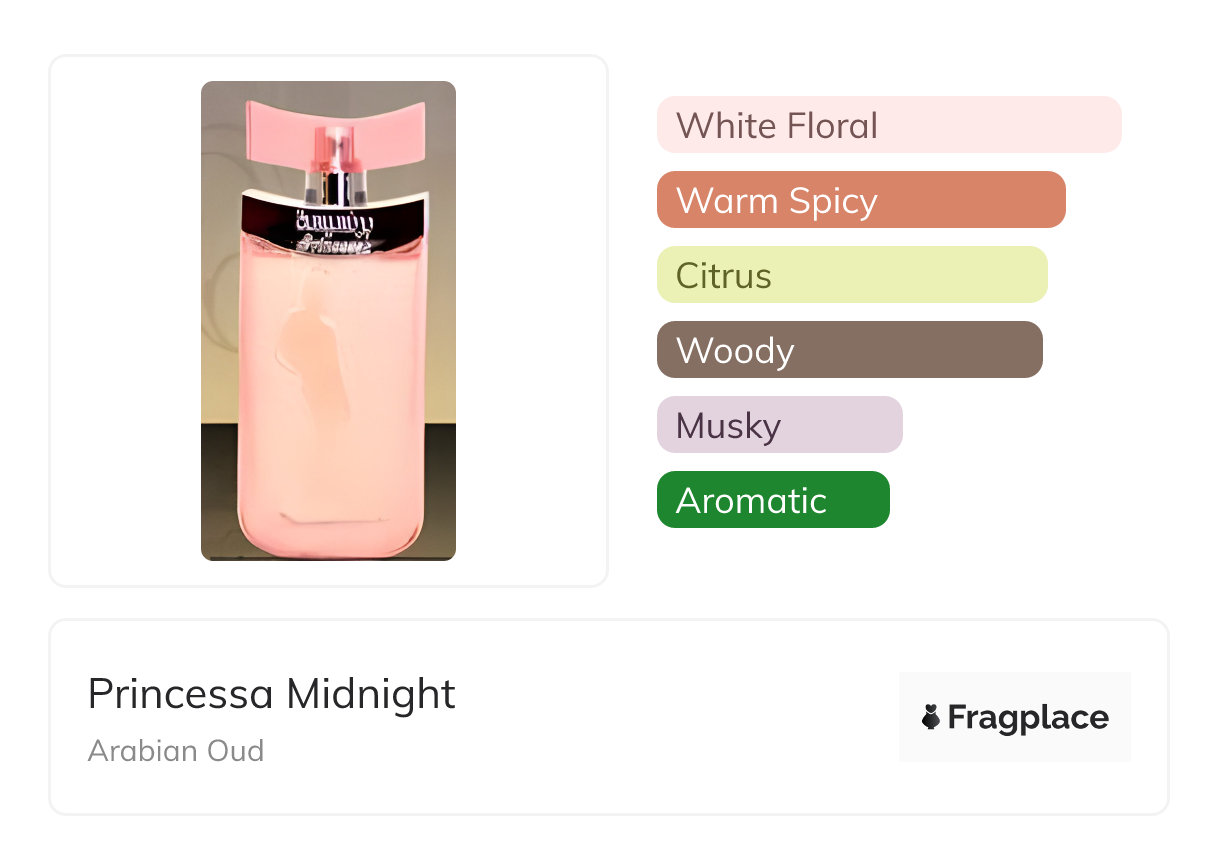Choose the Woody accord bar
The height and width of the screenshot is (864, 1218).
(849, 350)
